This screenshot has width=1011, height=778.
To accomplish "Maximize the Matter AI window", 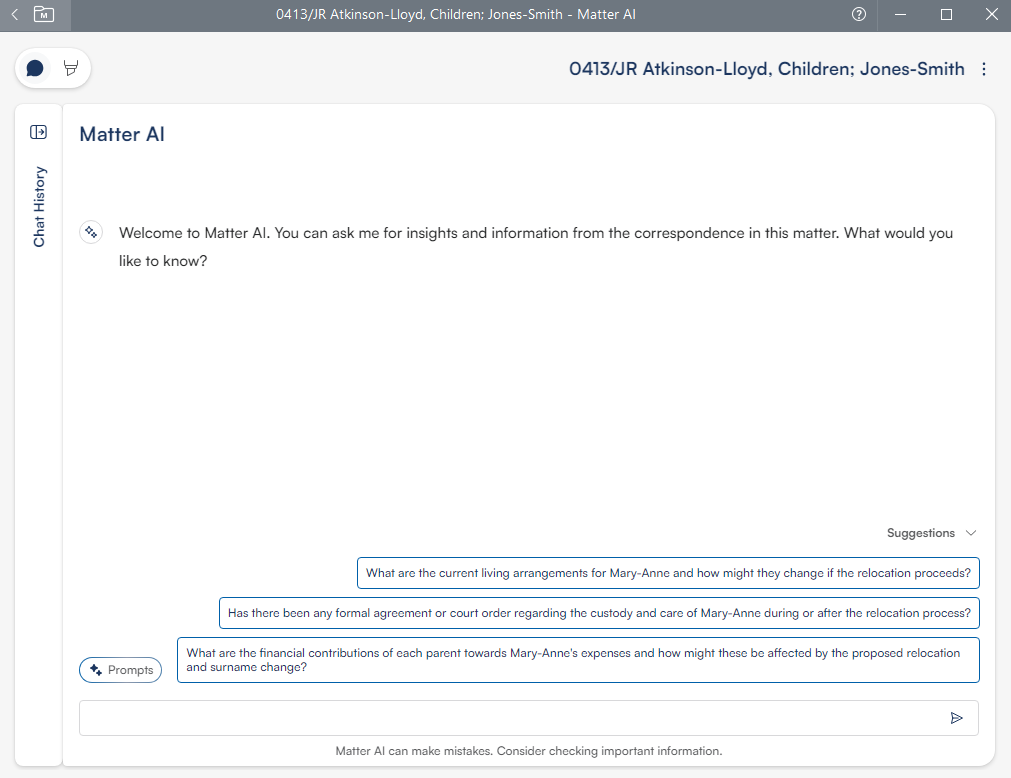I will click(x=946, y=15).
